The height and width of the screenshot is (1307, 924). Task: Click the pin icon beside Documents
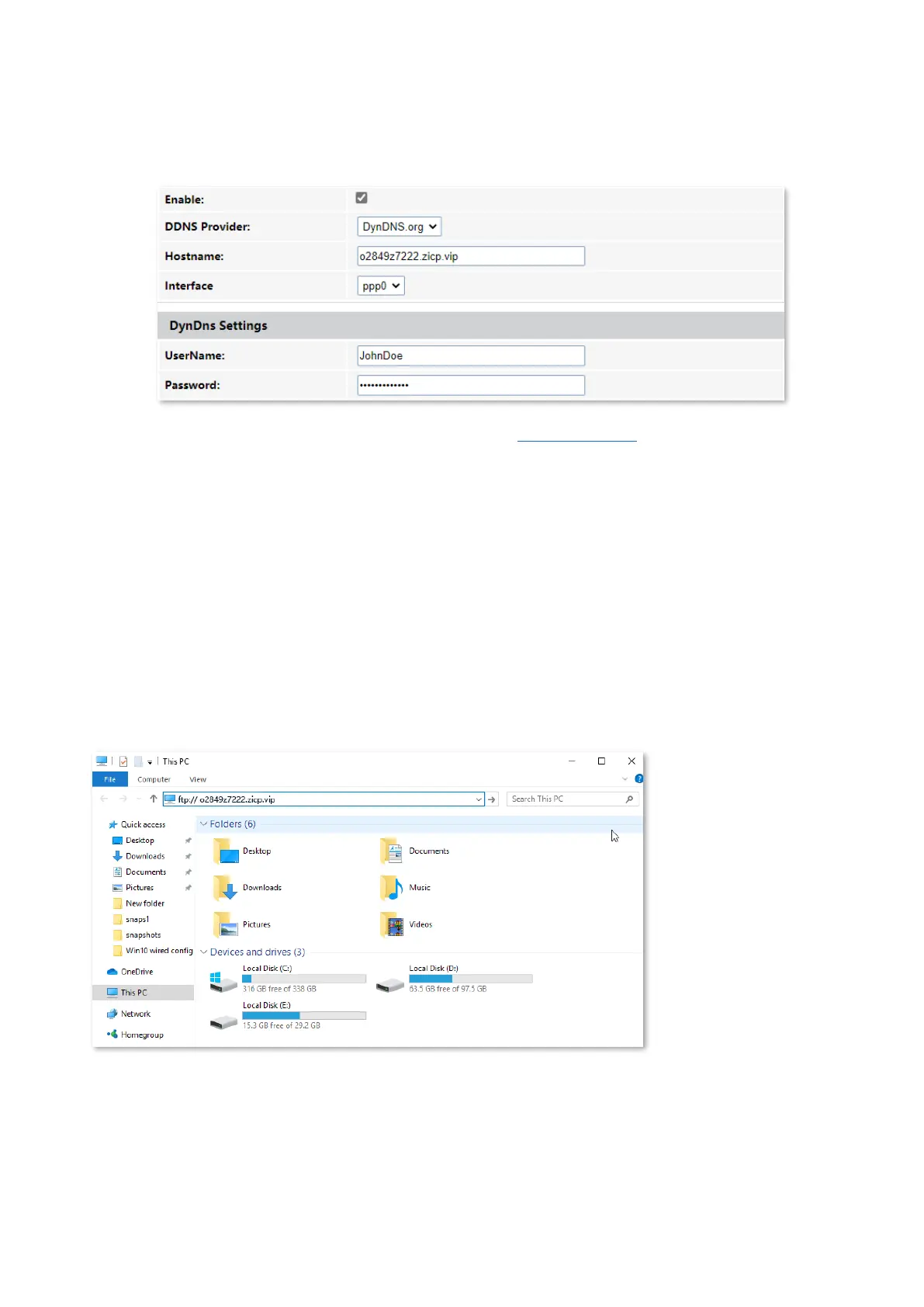[x=188, y=872]
